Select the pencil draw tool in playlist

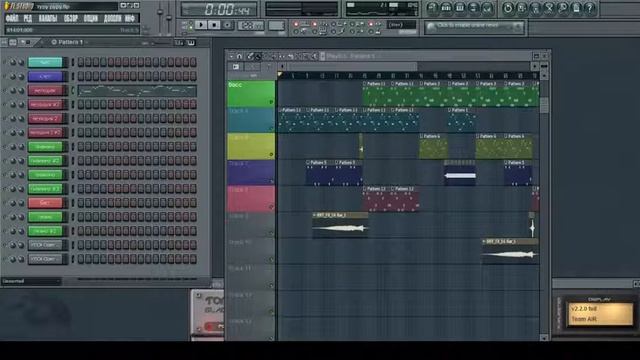pos(250,56)
